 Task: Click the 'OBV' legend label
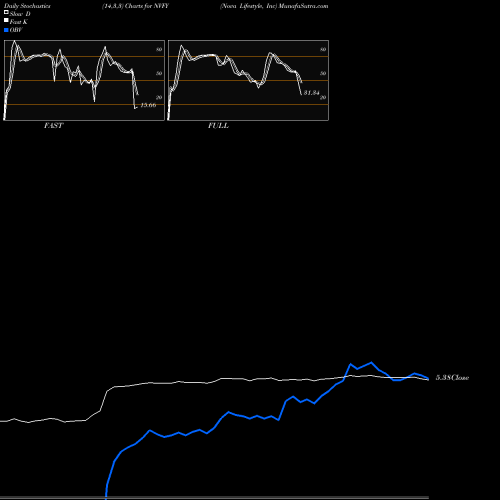coord(16,30)
